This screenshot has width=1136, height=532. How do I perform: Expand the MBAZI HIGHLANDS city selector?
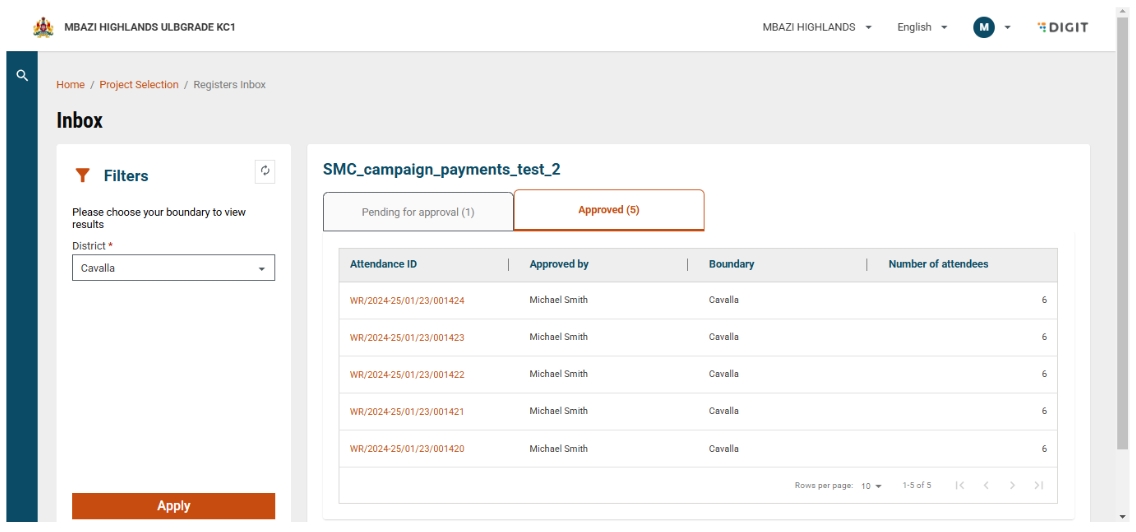click(819, 26)
